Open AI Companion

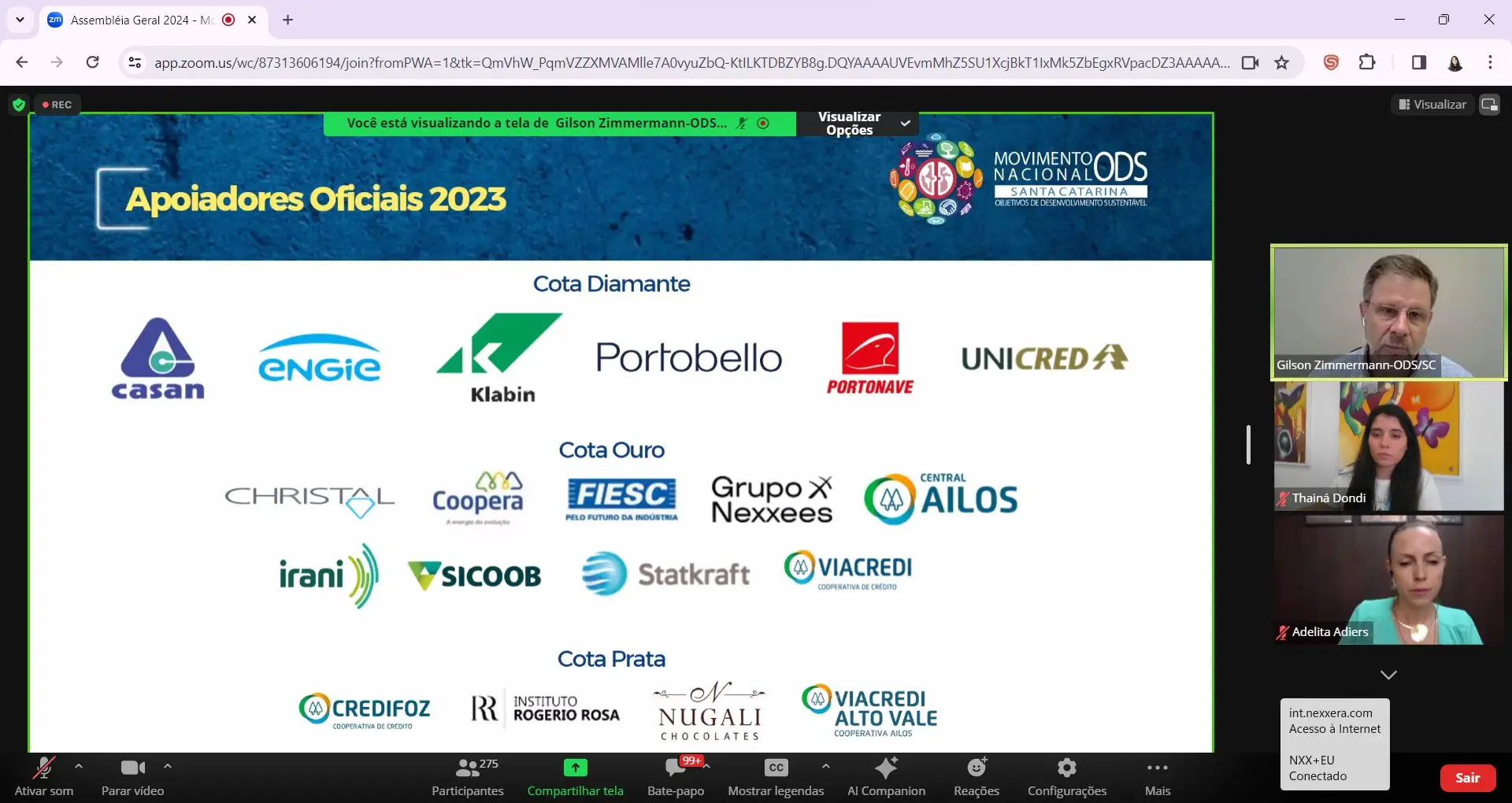point(886,776)
